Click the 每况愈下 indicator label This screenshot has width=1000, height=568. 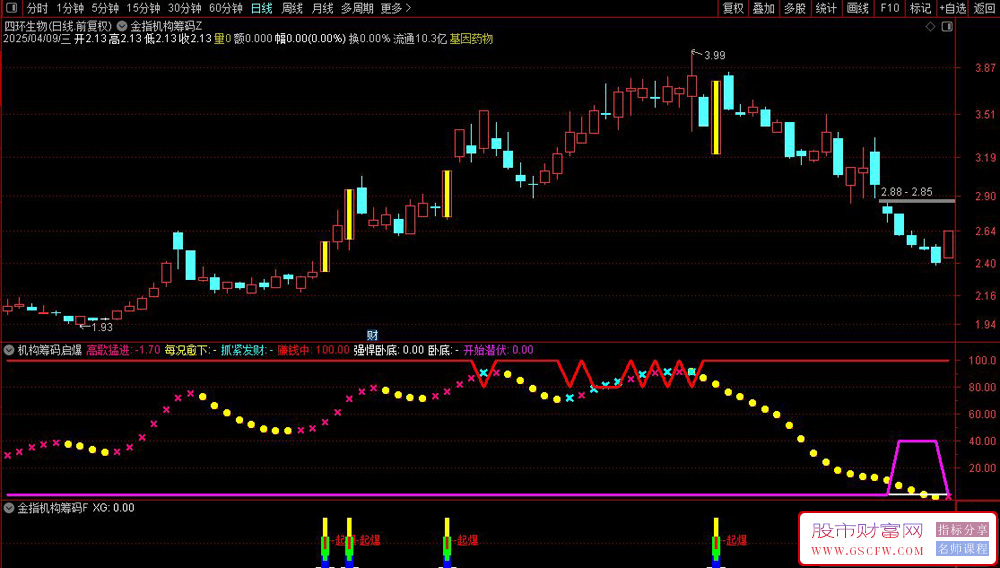pos(190,350)
